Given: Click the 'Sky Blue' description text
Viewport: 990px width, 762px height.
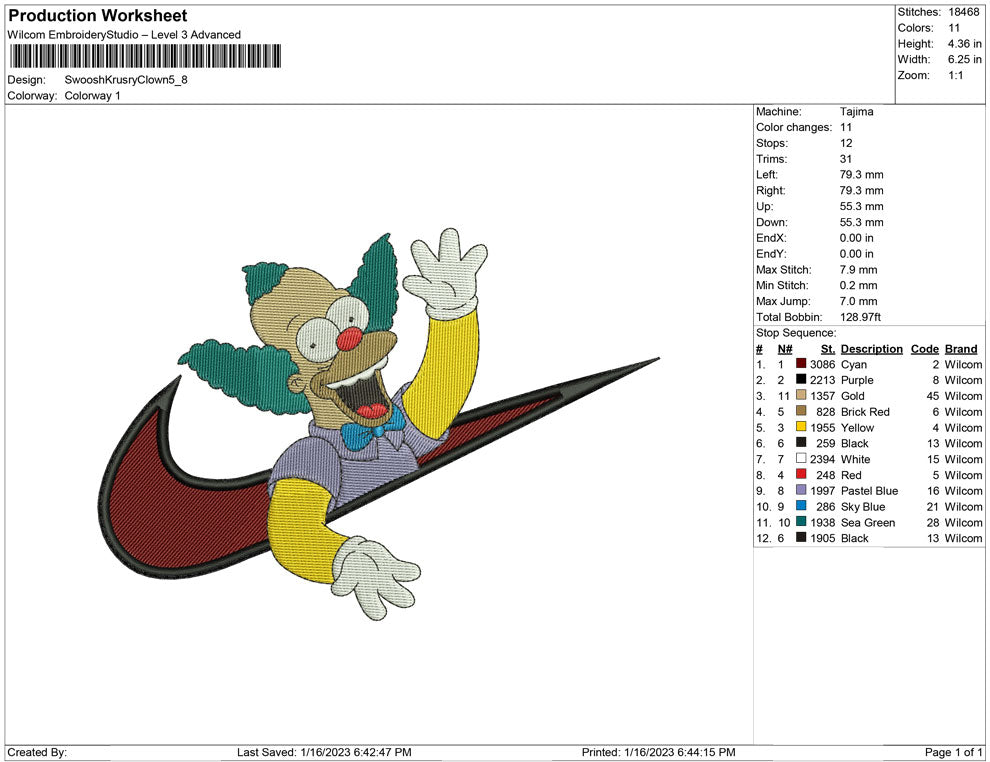Looking at the screenshot, I should coord(863,506).
